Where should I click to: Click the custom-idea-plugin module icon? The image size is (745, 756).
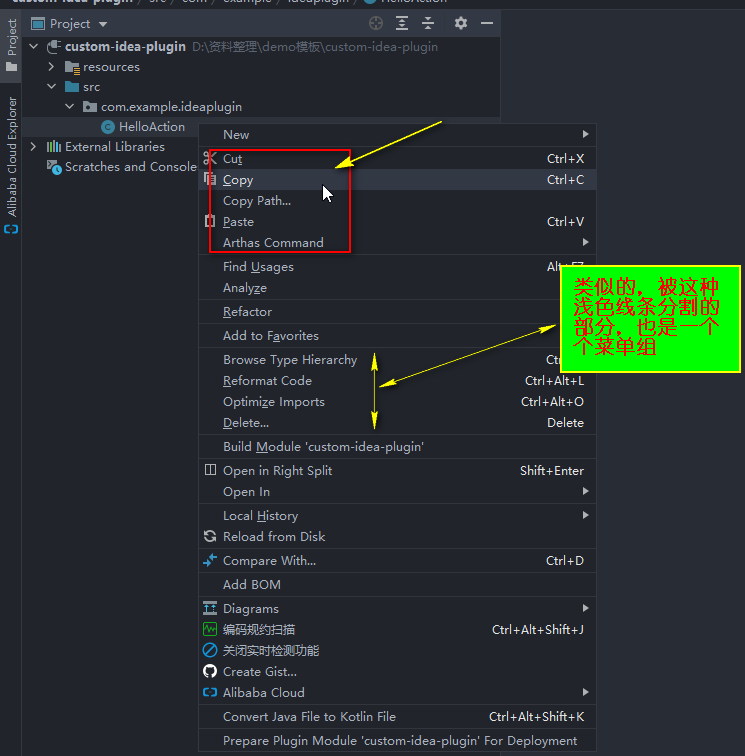pos(54,47)
